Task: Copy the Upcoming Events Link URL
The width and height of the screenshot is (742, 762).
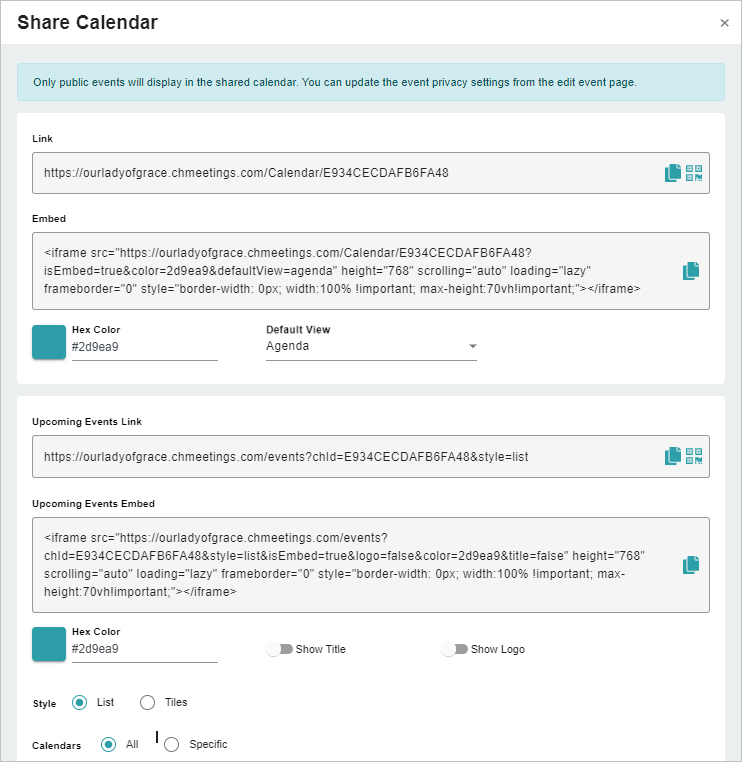Action: click(x=673, y=456)
